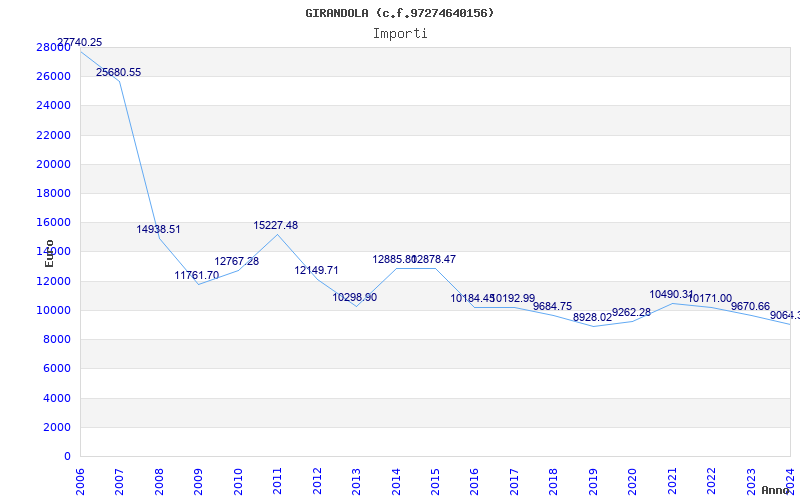Image resolution: width=800 pixels, height=500 pixels.
Task: Click the x-axis year label 2015
Action: click(x=435, y=482)
